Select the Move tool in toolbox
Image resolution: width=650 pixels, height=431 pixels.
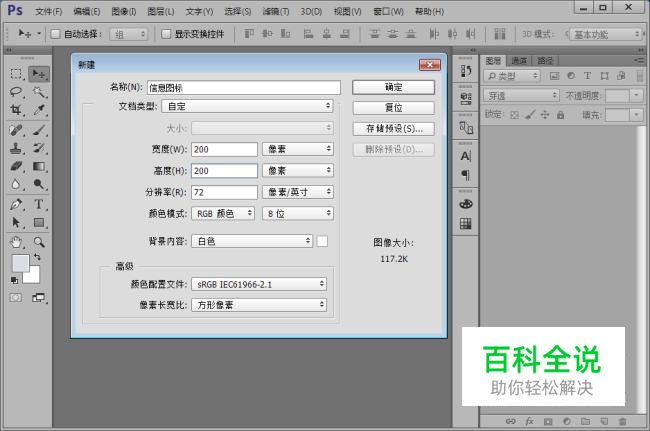click(x=39, y=74)
